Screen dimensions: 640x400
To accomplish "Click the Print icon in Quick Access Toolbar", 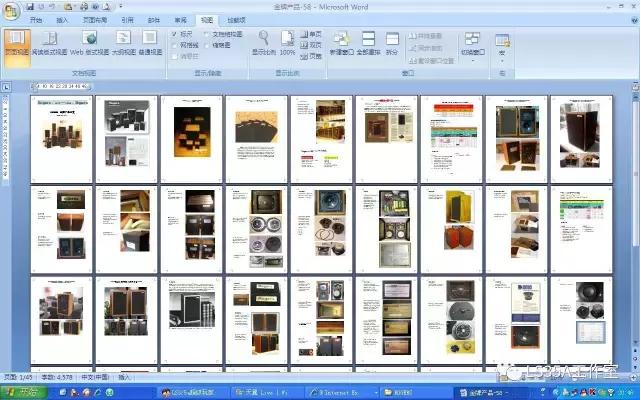I will coord(84,7).
